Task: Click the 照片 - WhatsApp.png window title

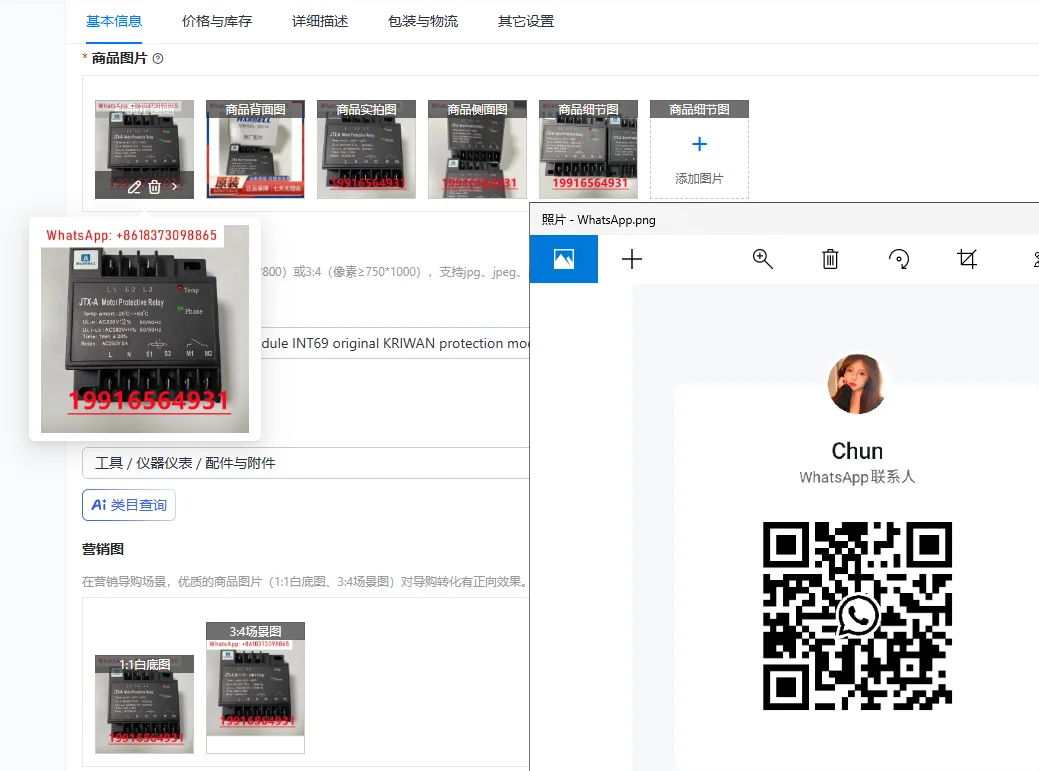Action: point(598,220)
